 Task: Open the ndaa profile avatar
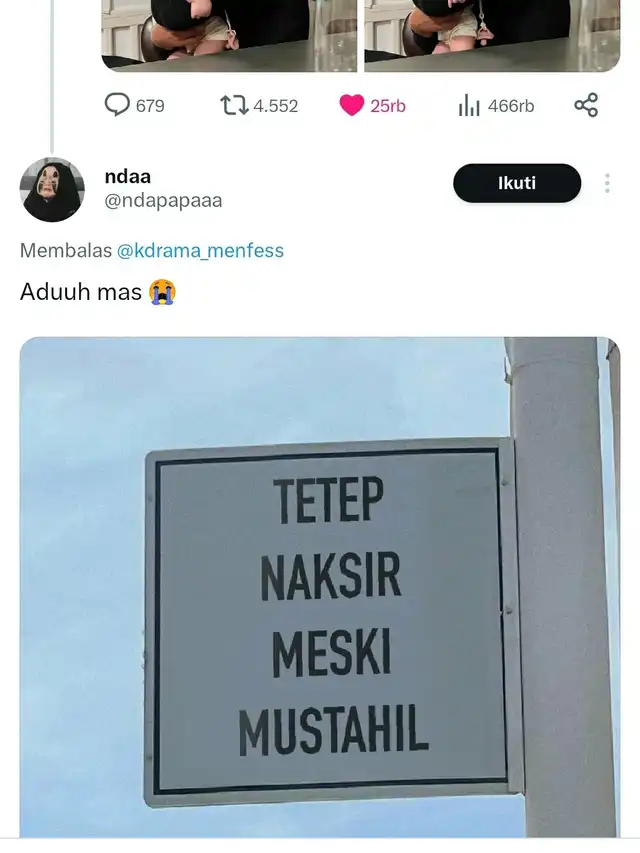(52, 189)
